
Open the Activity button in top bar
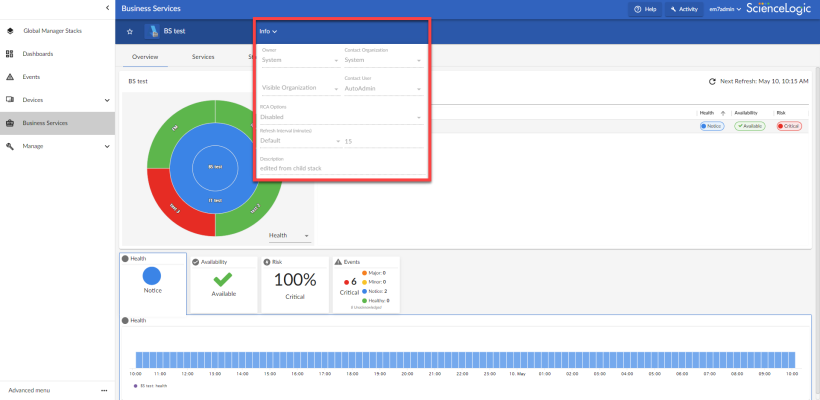(684, 9)
